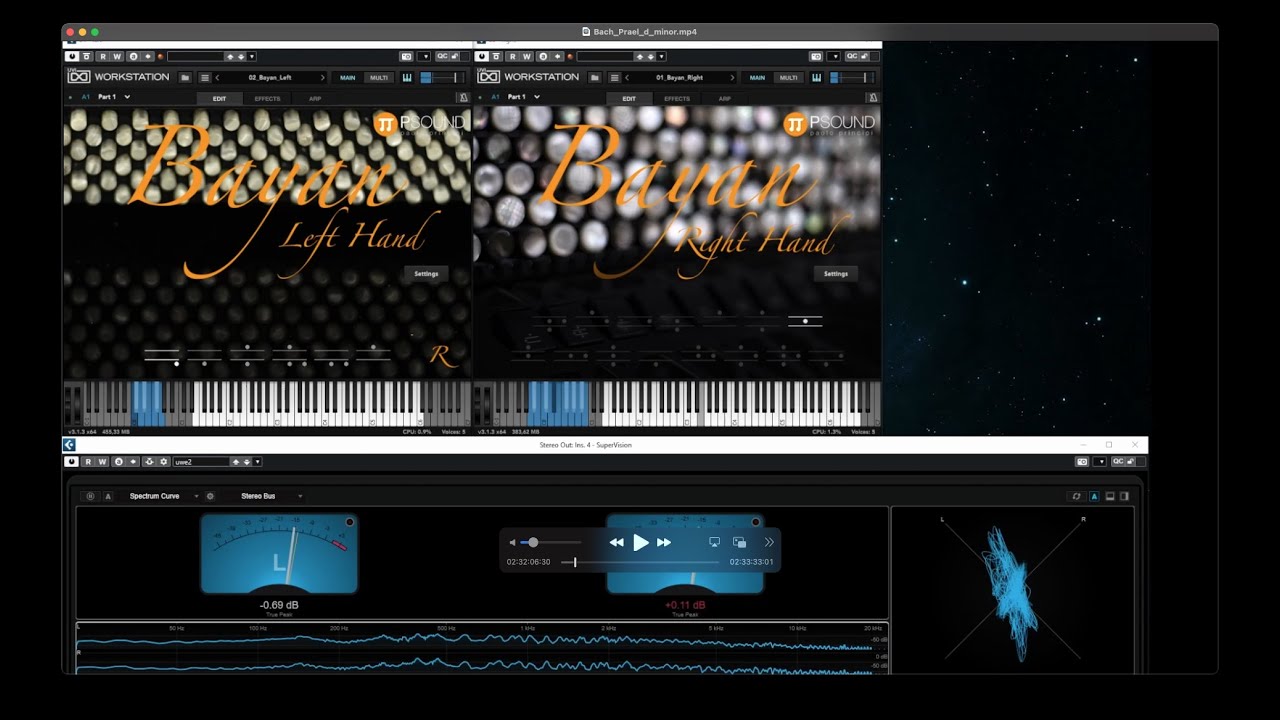Viewport: 1280px width, 720px height.
Task: Expand Part 1 dropdown in right Workstation
Action: pyautogui.click(x=537, y=97)
